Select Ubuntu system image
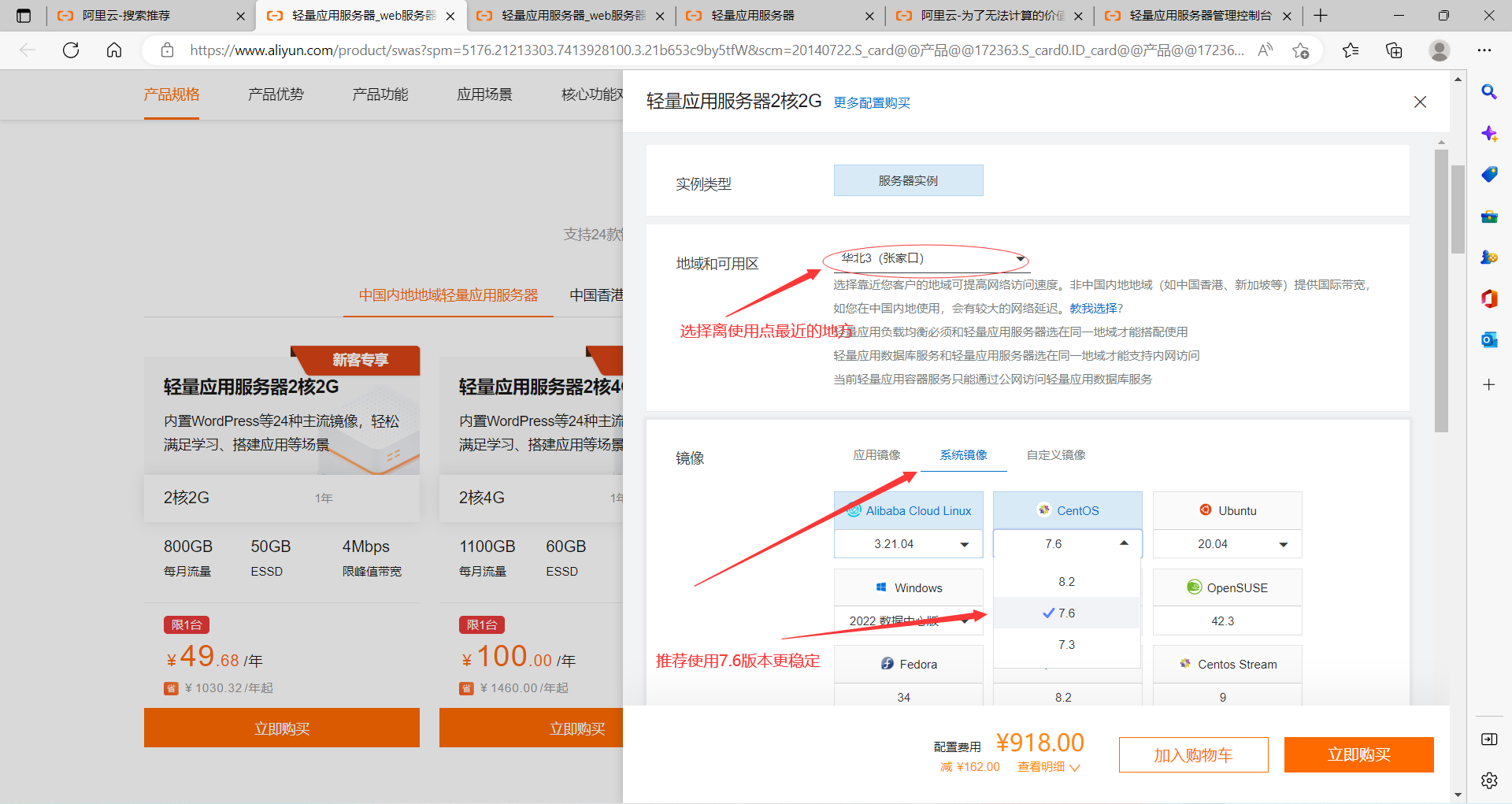Viewport: 1512px width, 804px height. [1228, 510]
